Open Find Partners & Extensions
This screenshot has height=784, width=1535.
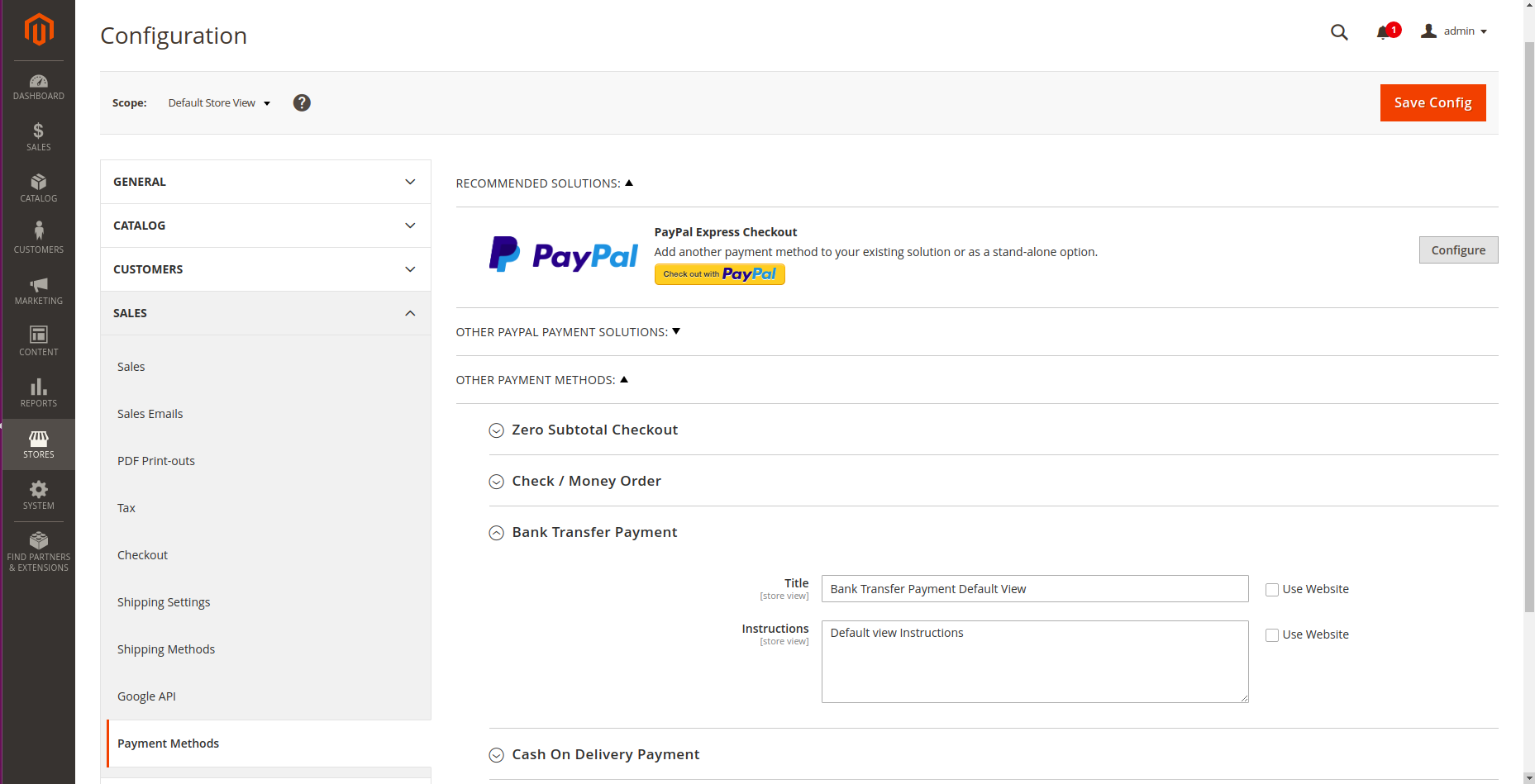pyautogui.click(x=39, y=552)
